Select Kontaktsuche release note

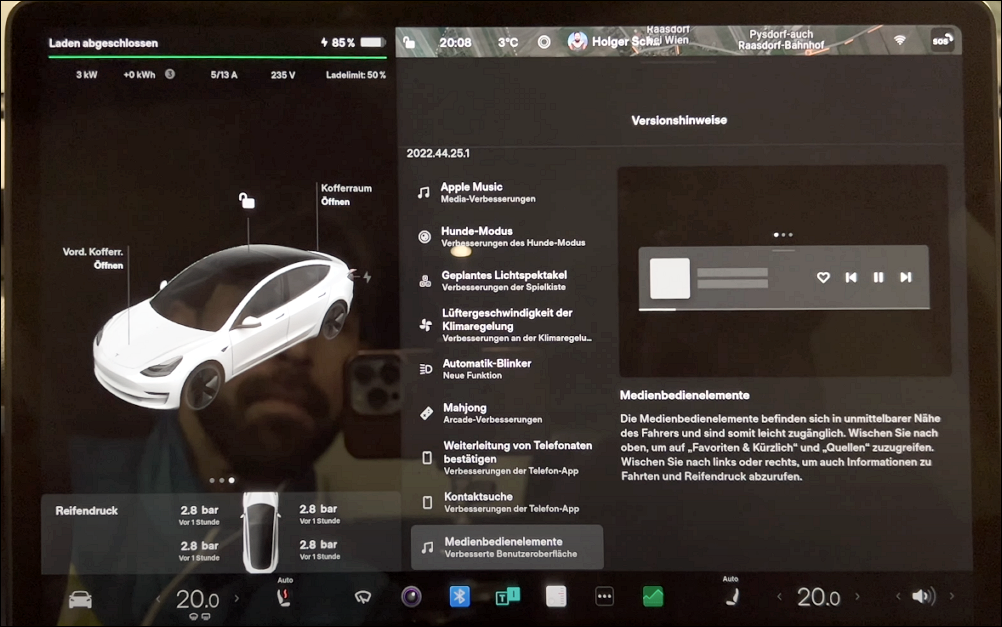tap(506, 502)
